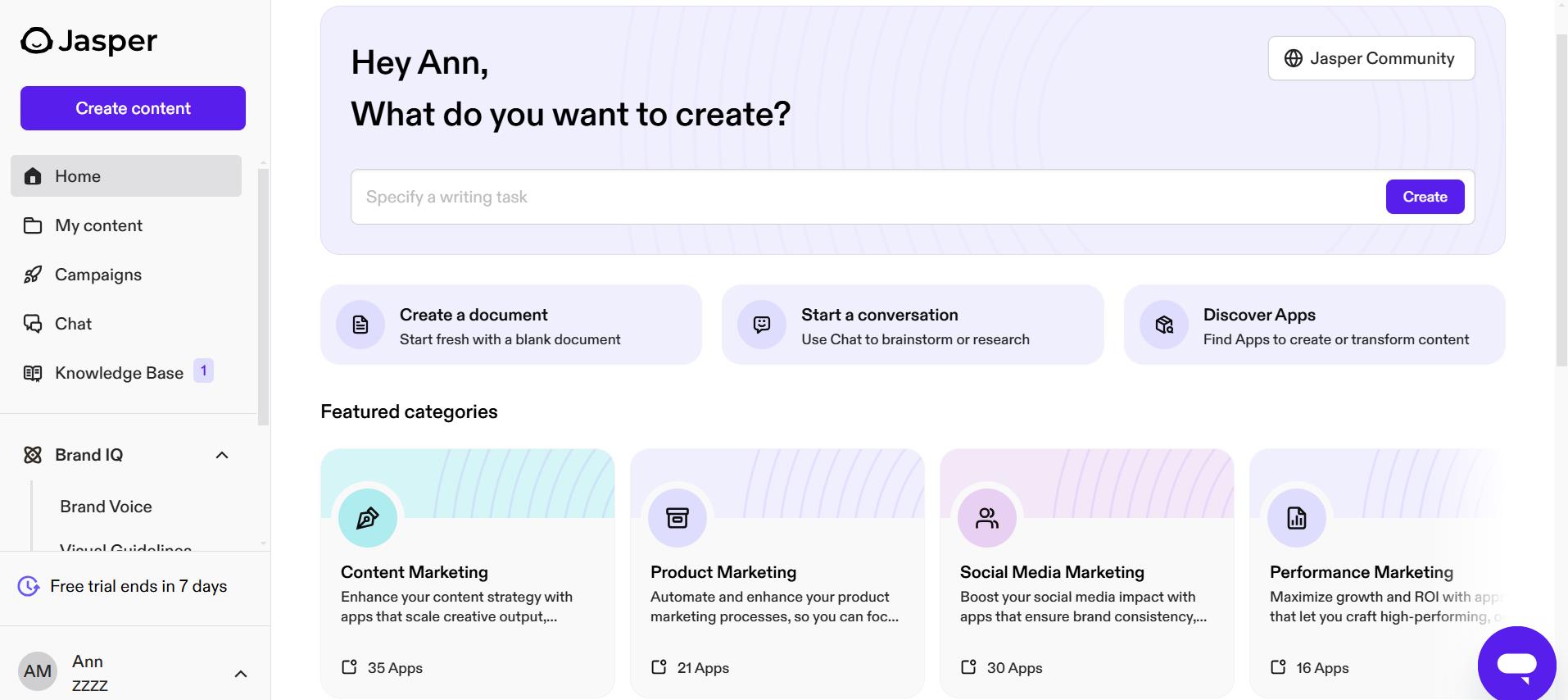Click the Start a conversation card

click(x=913, y=325)
